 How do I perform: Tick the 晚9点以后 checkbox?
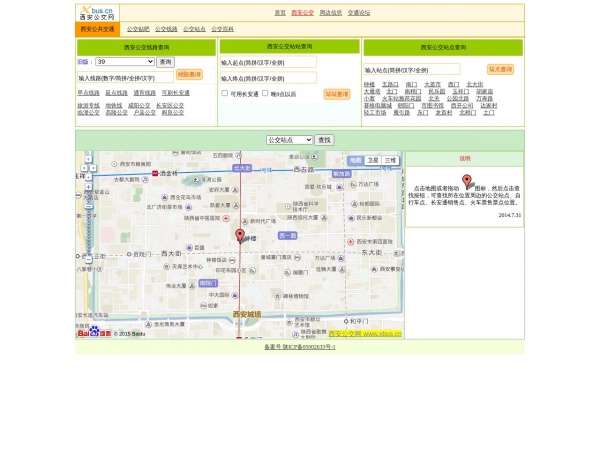coord(266,94)
